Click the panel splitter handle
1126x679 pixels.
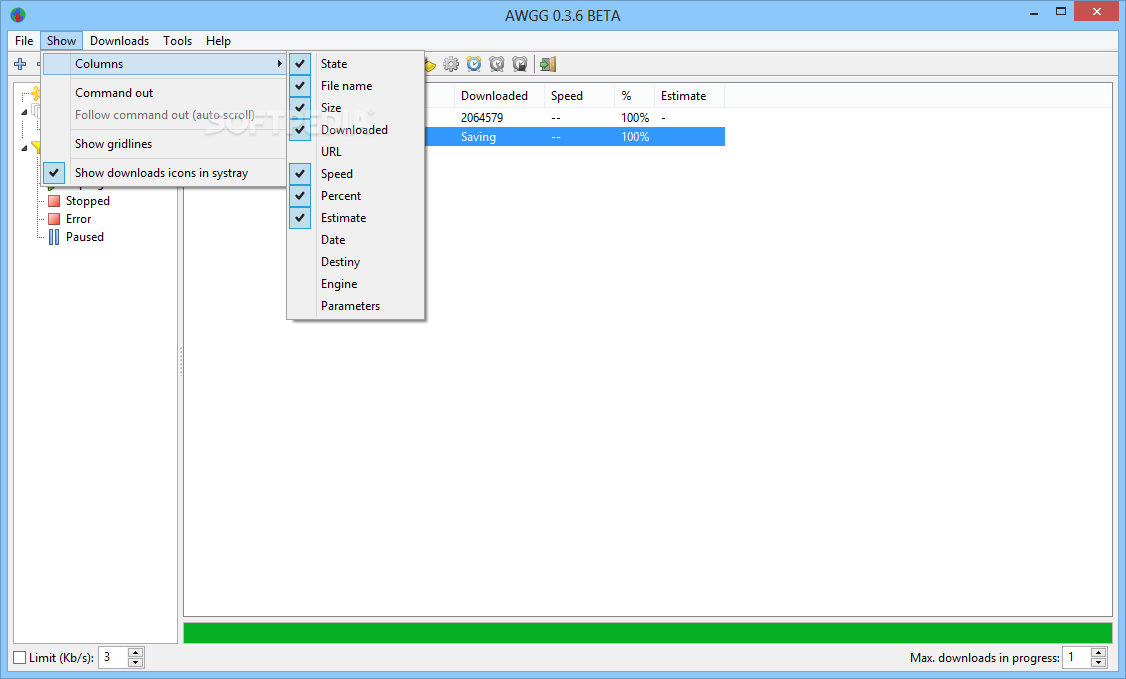coord(180,361)
